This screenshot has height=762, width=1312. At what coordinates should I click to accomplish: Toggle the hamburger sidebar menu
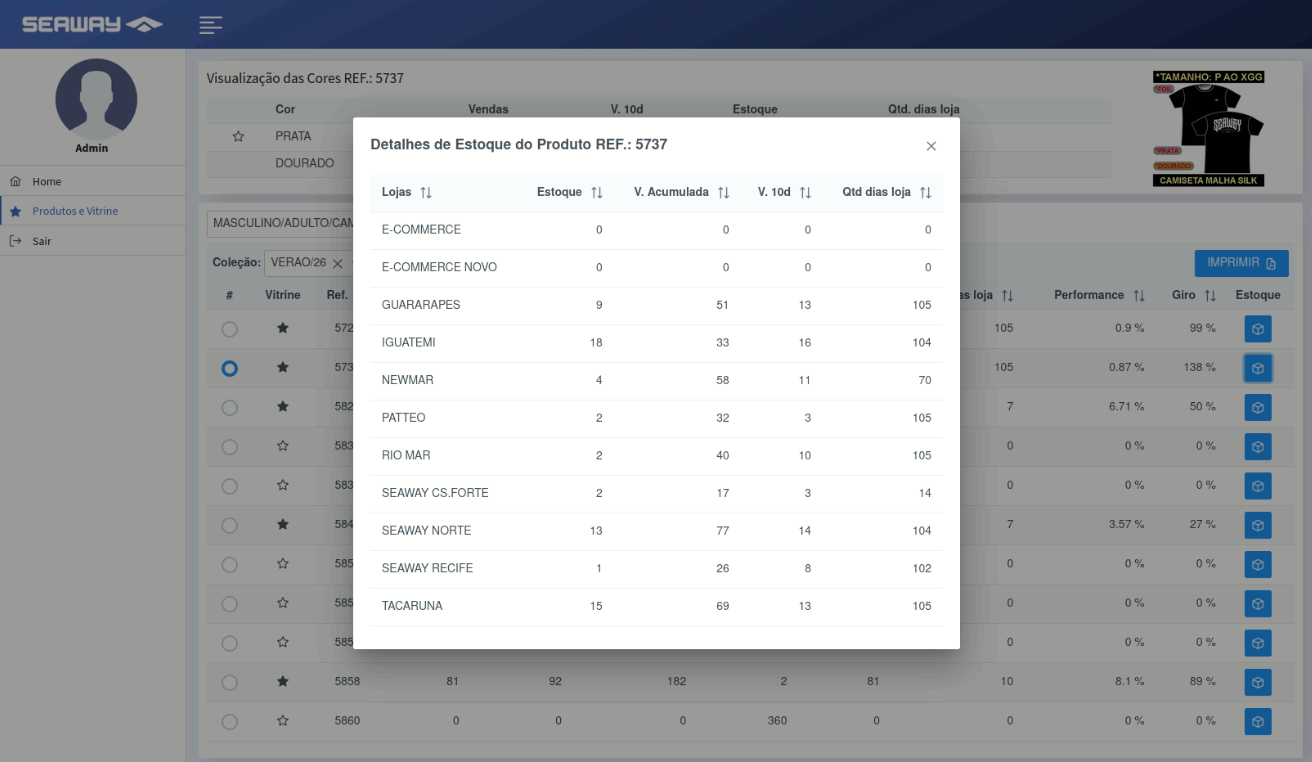point(210,25)
